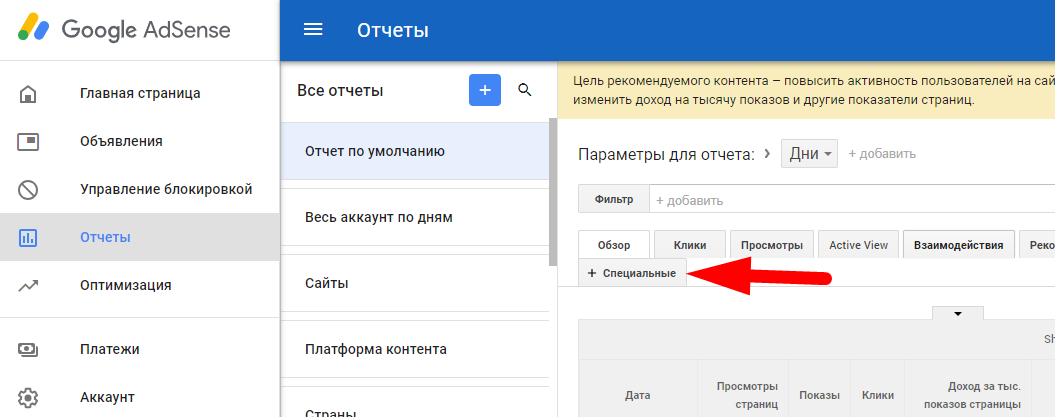Click the block icon beside Управление блокировкой
The height and width of the screenshot is (417, 1055).
click(x=28, y=190)
